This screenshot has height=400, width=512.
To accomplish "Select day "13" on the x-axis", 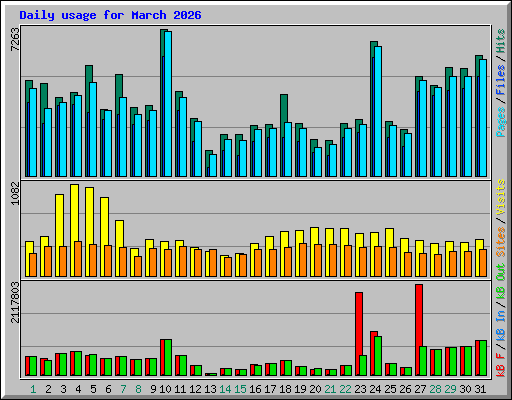I will (210, 389).
